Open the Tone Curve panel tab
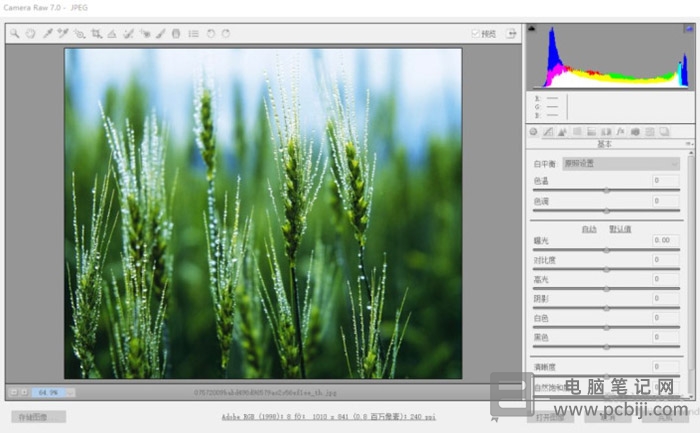Screen dimensions: 700x433 point(548,132)
